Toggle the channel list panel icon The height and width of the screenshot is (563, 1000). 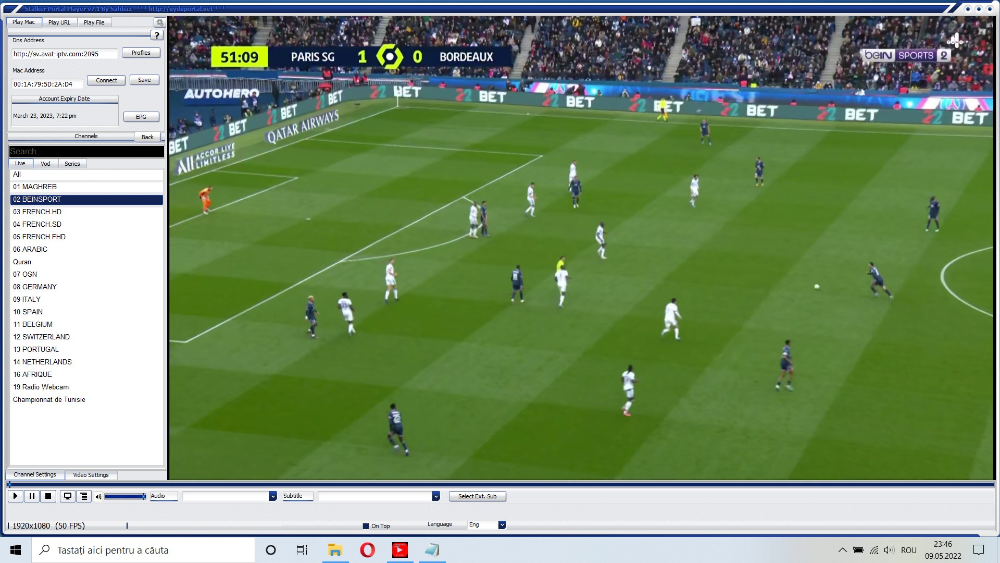click(x=84, y=496)
